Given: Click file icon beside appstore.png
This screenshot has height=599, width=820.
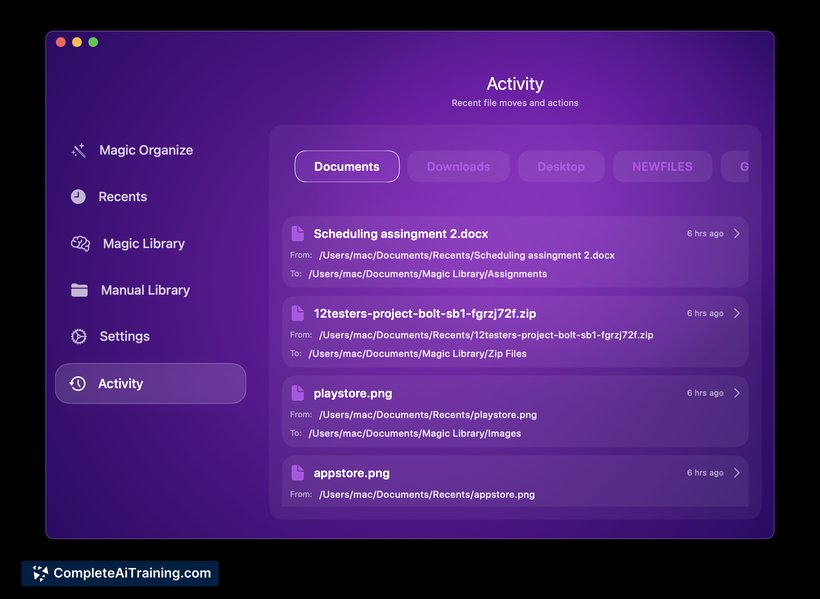Looking at the screenshot, I should tap(298, 473).
